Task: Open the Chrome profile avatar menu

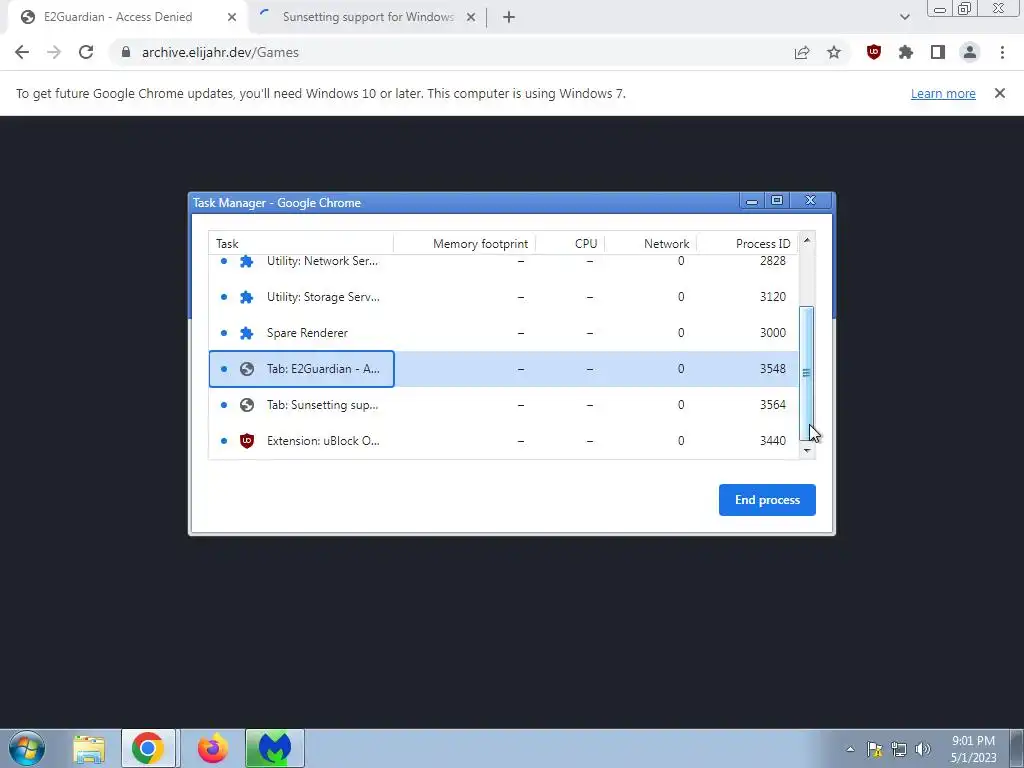Action: 970,52
